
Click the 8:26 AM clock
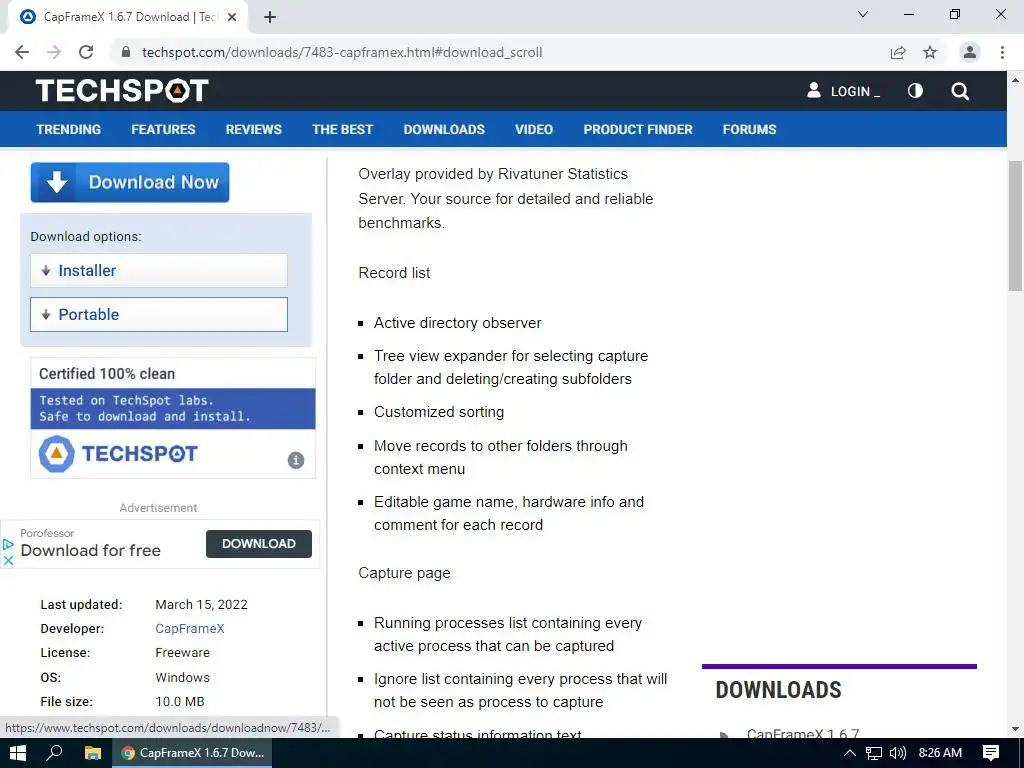pos(940,753)
